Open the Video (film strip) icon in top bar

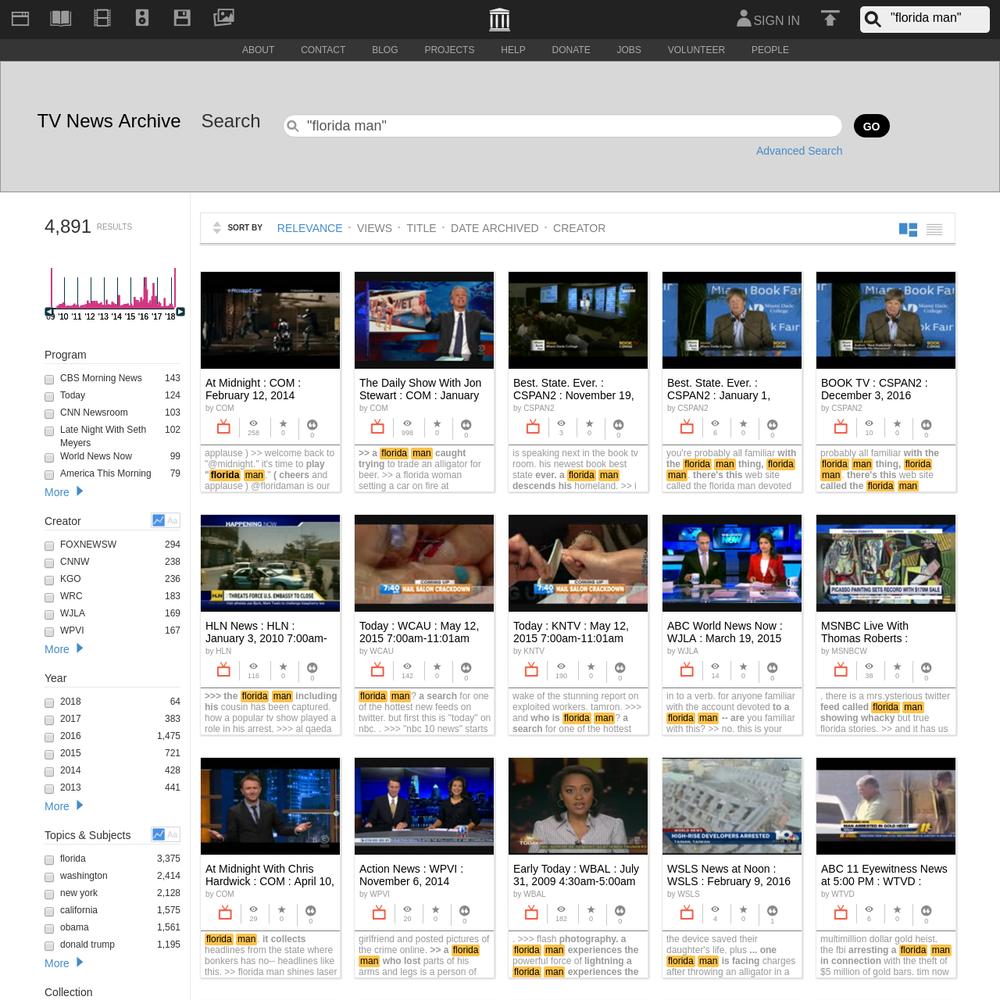(102, 18)
